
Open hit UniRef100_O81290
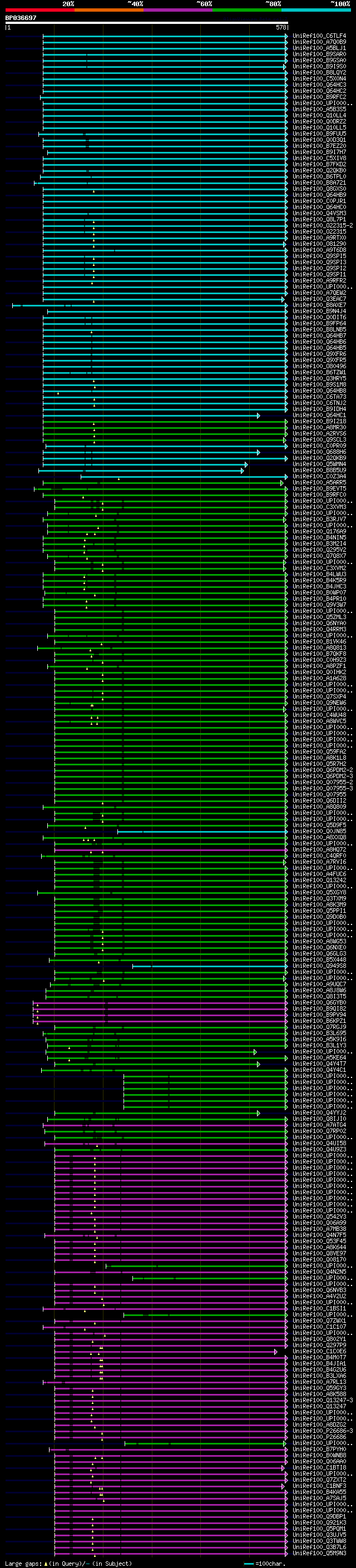319,244
